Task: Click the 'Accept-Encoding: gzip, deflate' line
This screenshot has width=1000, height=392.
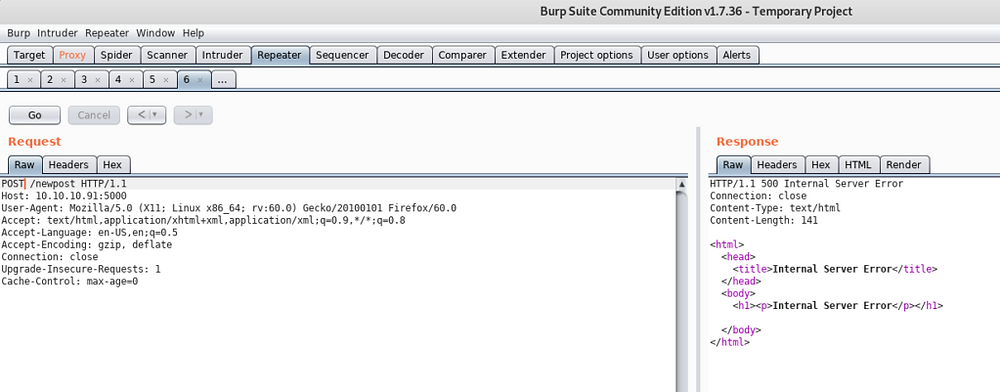Action: coord(86,245)
